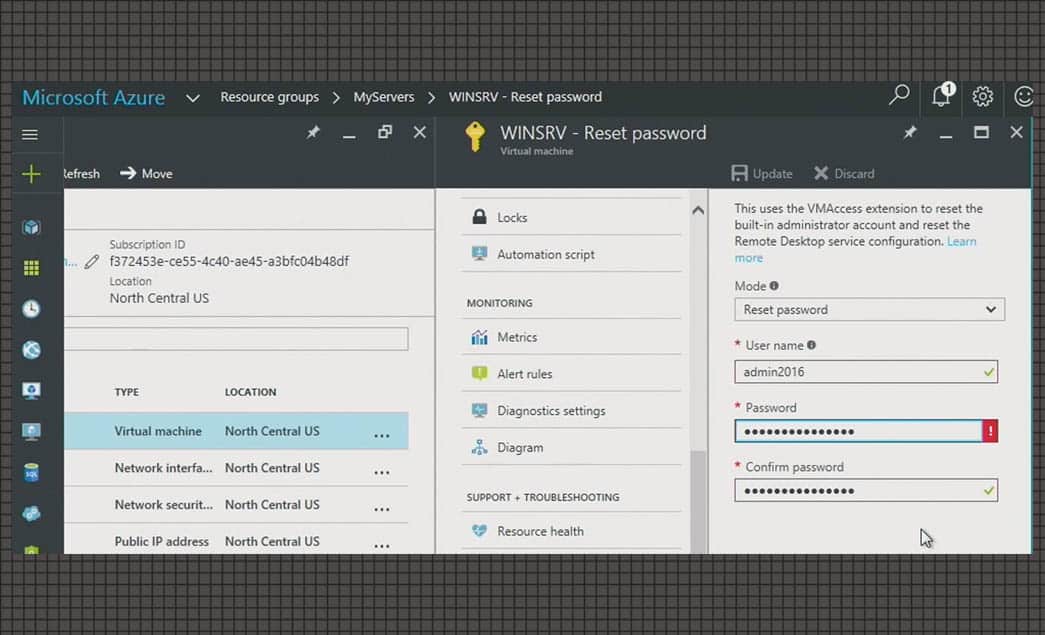The width and height of the screenshot is (1045, 635).
Task: Click the Microsoft Azure logo text
Action: pyautogui.click(x=93, y=97)
